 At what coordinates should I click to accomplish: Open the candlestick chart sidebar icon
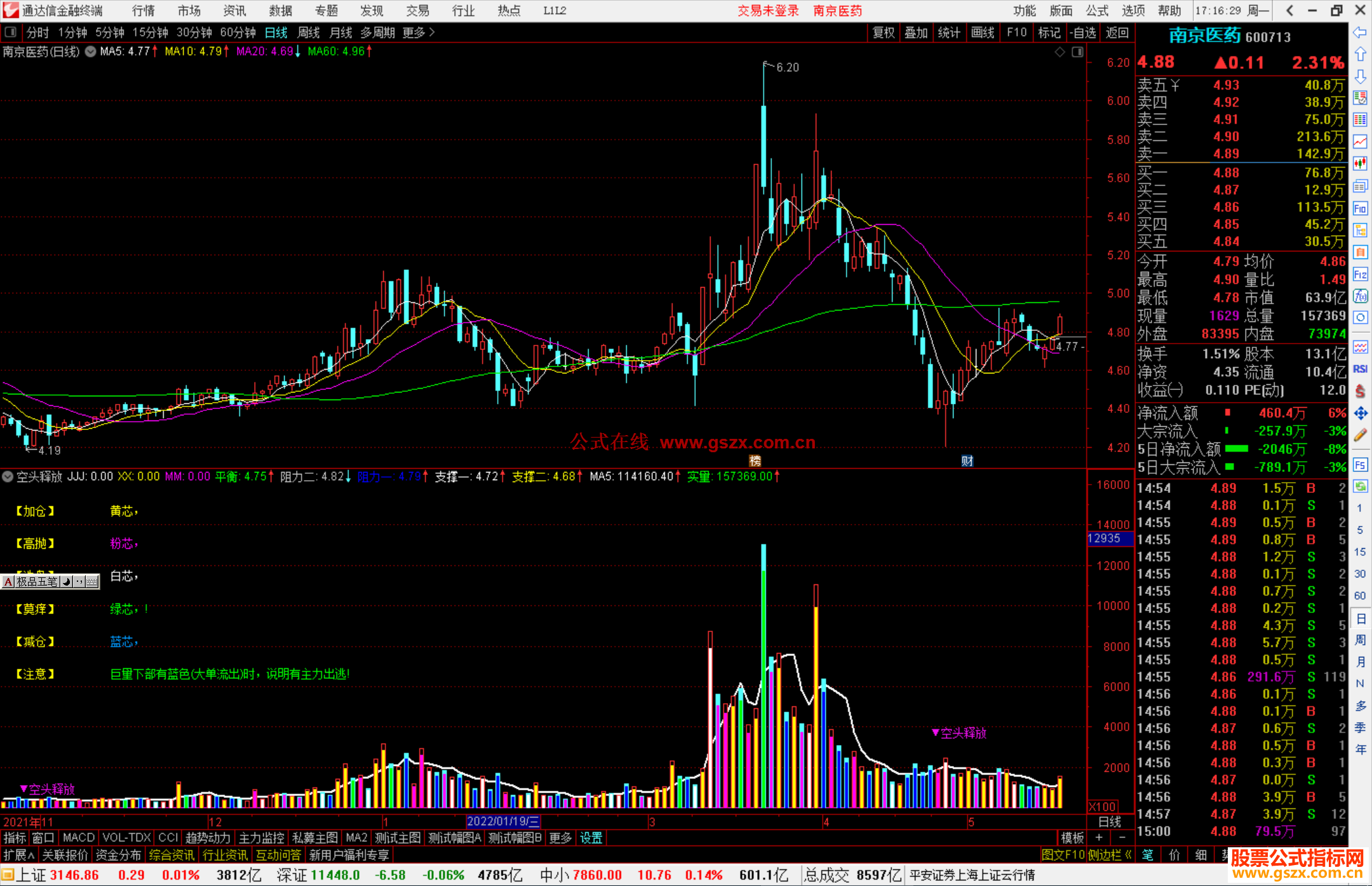[x=1360, y=164]
